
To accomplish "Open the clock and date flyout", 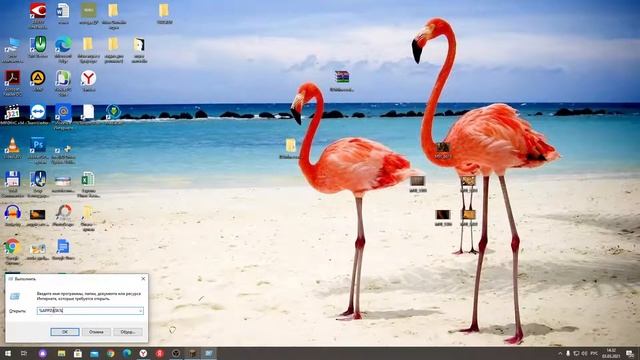I will [611, 353].
